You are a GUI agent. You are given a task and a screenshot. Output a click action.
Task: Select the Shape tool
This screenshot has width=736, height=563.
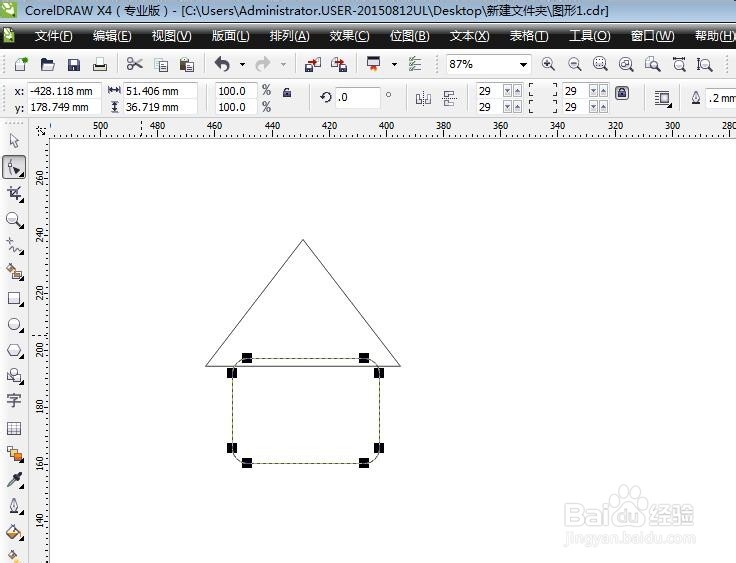[14, 167]
